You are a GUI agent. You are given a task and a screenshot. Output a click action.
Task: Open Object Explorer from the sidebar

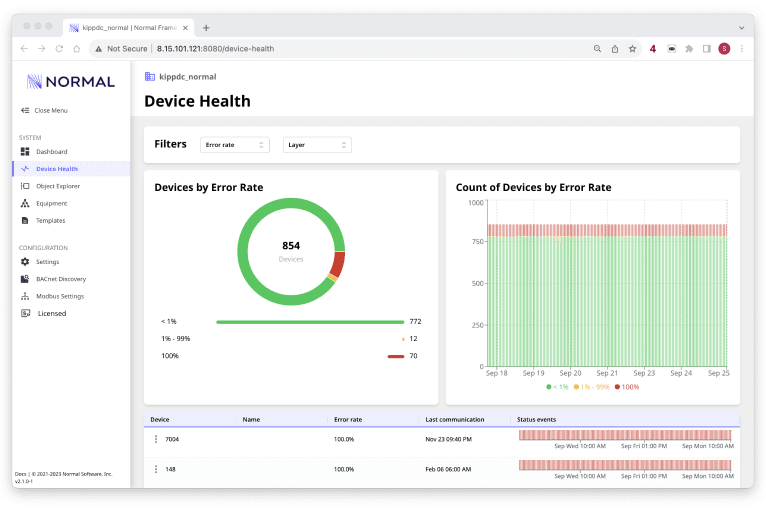pyautogui.click(x=71, y=186)
